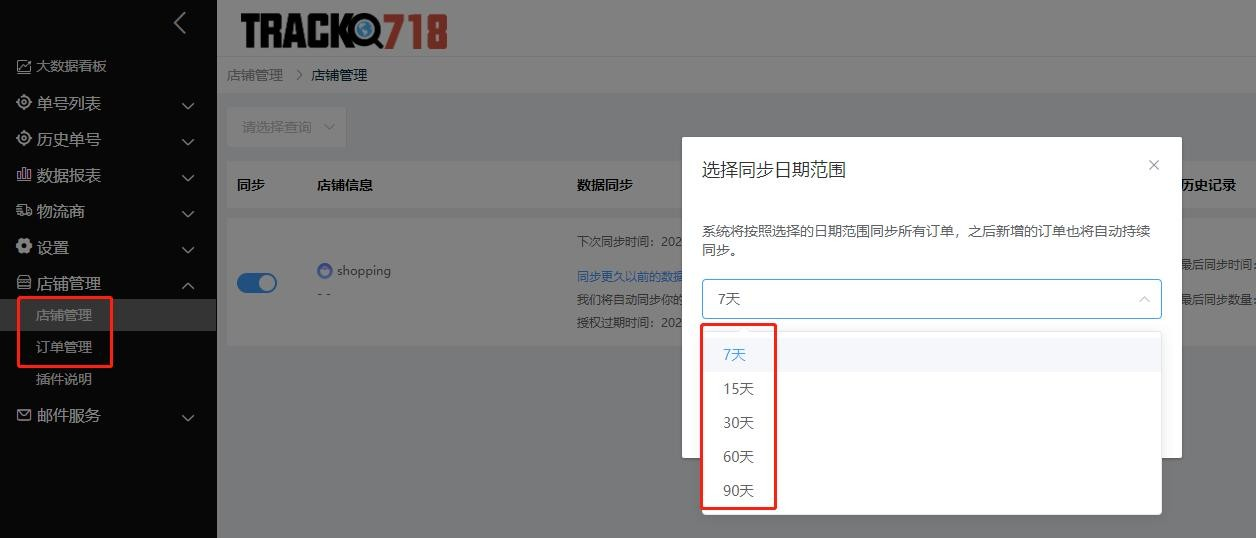This screenshot has width=1256, height=538.
Task: Expand the 历史单号 menu chevron
Action: [x=187, y=141]
